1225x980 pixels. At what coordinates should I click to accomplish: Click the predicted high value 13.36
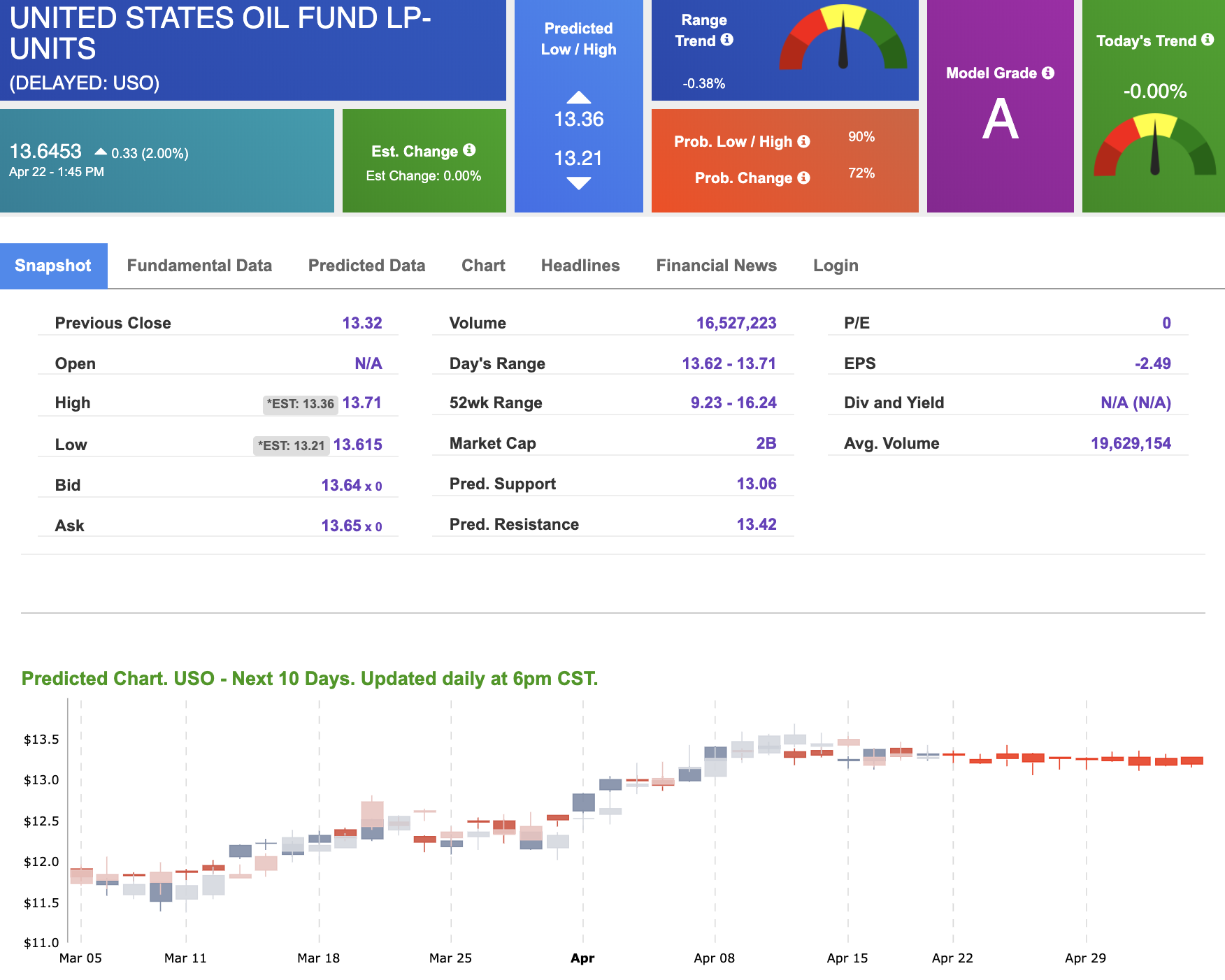tap(579, 120)
